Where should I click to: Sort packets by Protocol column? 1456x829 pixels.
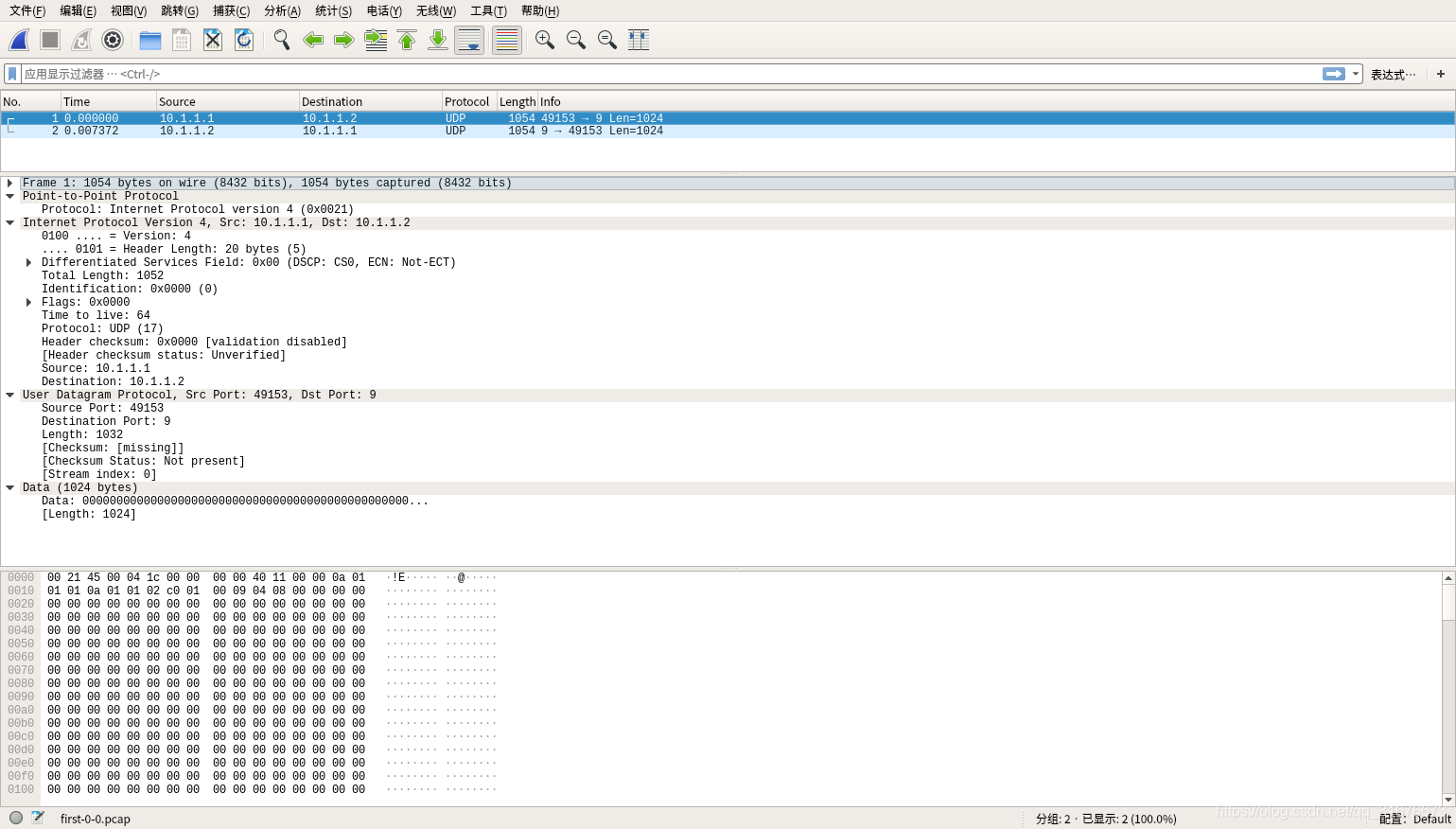[x=468, y=101]
